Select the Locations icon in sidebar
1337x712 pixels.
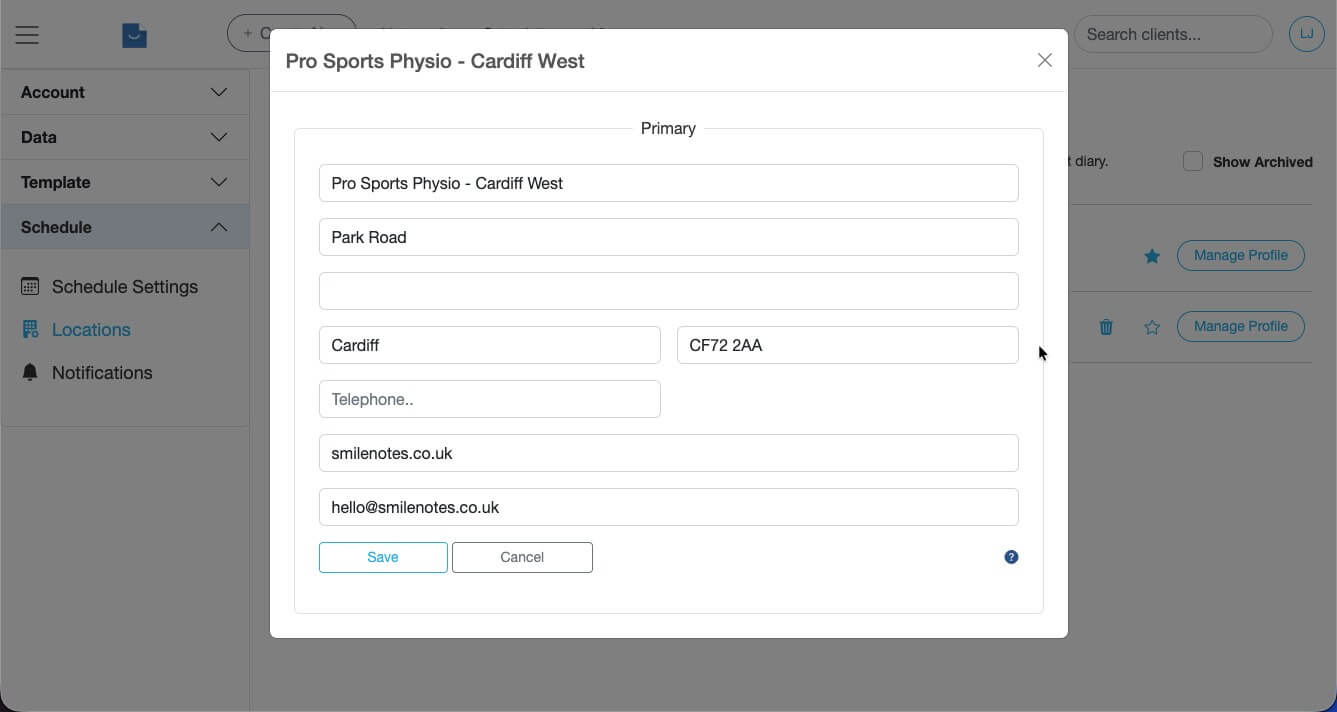(29, 329)
